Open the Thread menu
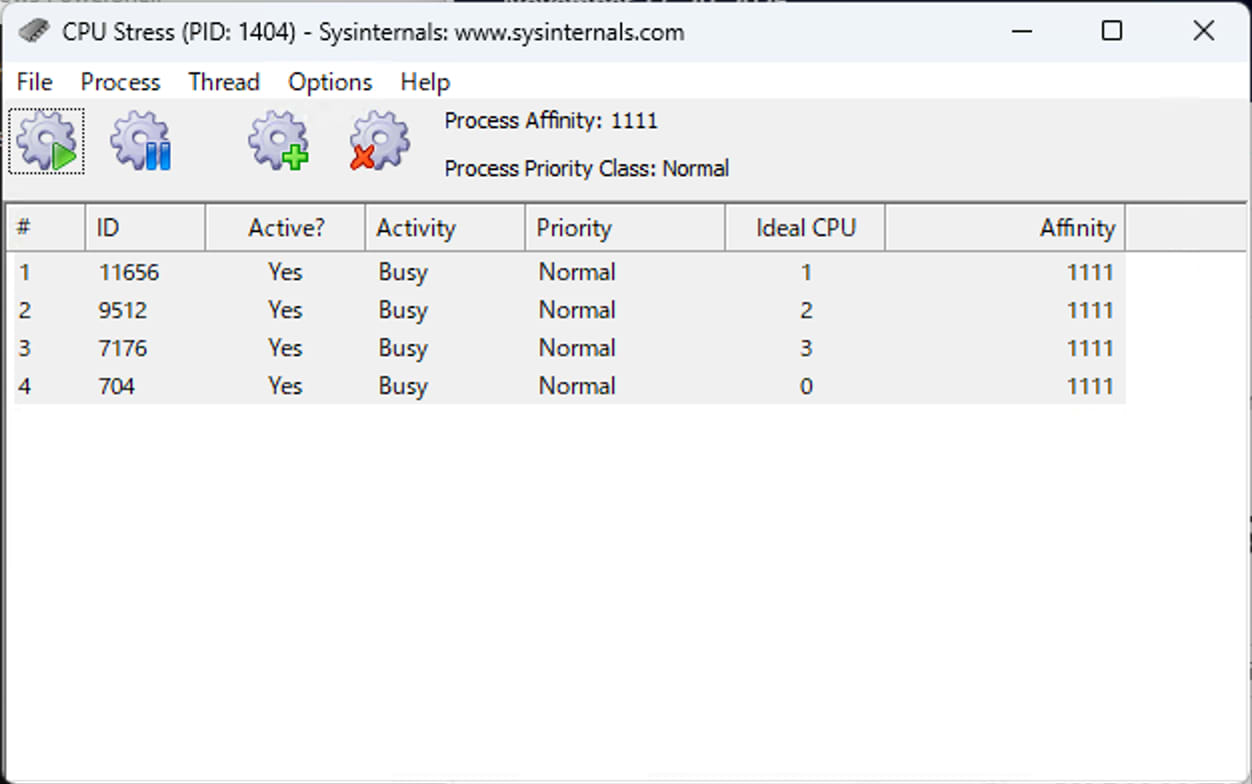 [224, 82]
